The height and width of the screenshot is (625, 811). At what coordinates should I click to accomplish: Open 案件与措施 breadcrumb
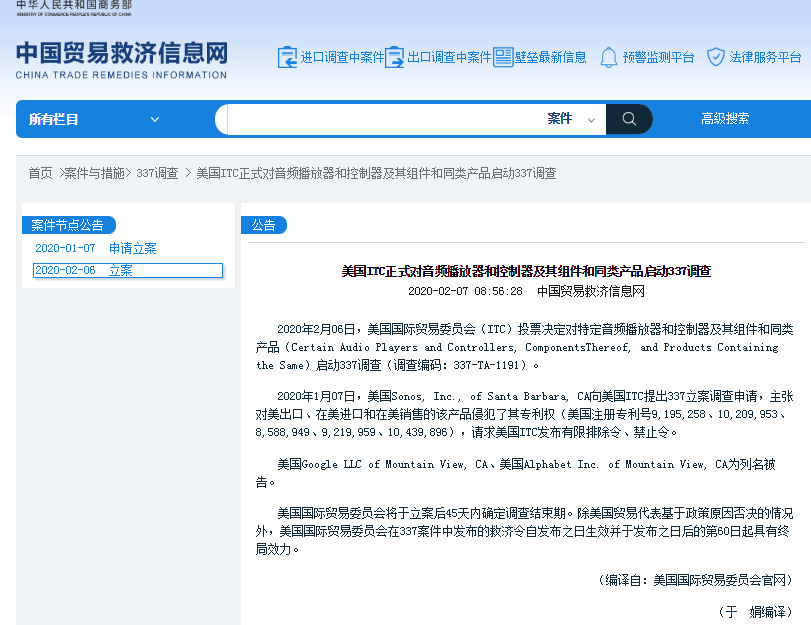(94, 173)
